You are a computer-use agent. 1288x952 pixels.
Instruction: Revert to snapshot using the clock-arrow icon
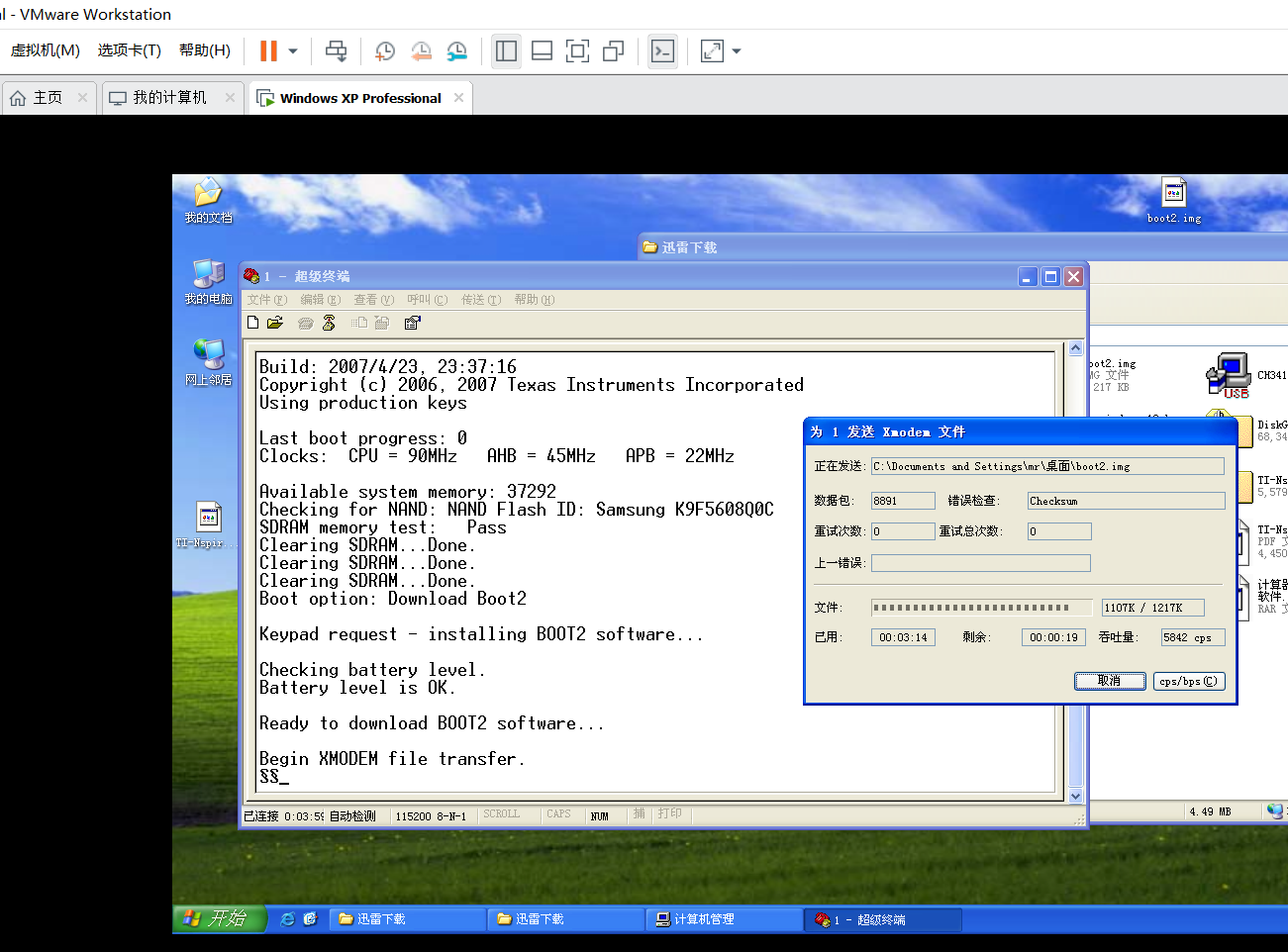click(x=421, y=50)
